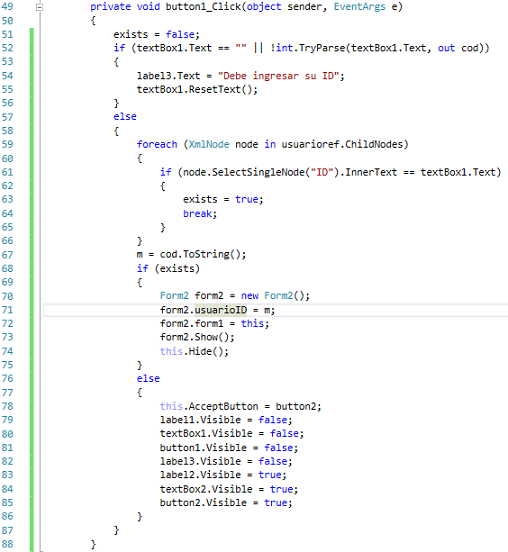Click the this.Hide() statement

(194, 351)
